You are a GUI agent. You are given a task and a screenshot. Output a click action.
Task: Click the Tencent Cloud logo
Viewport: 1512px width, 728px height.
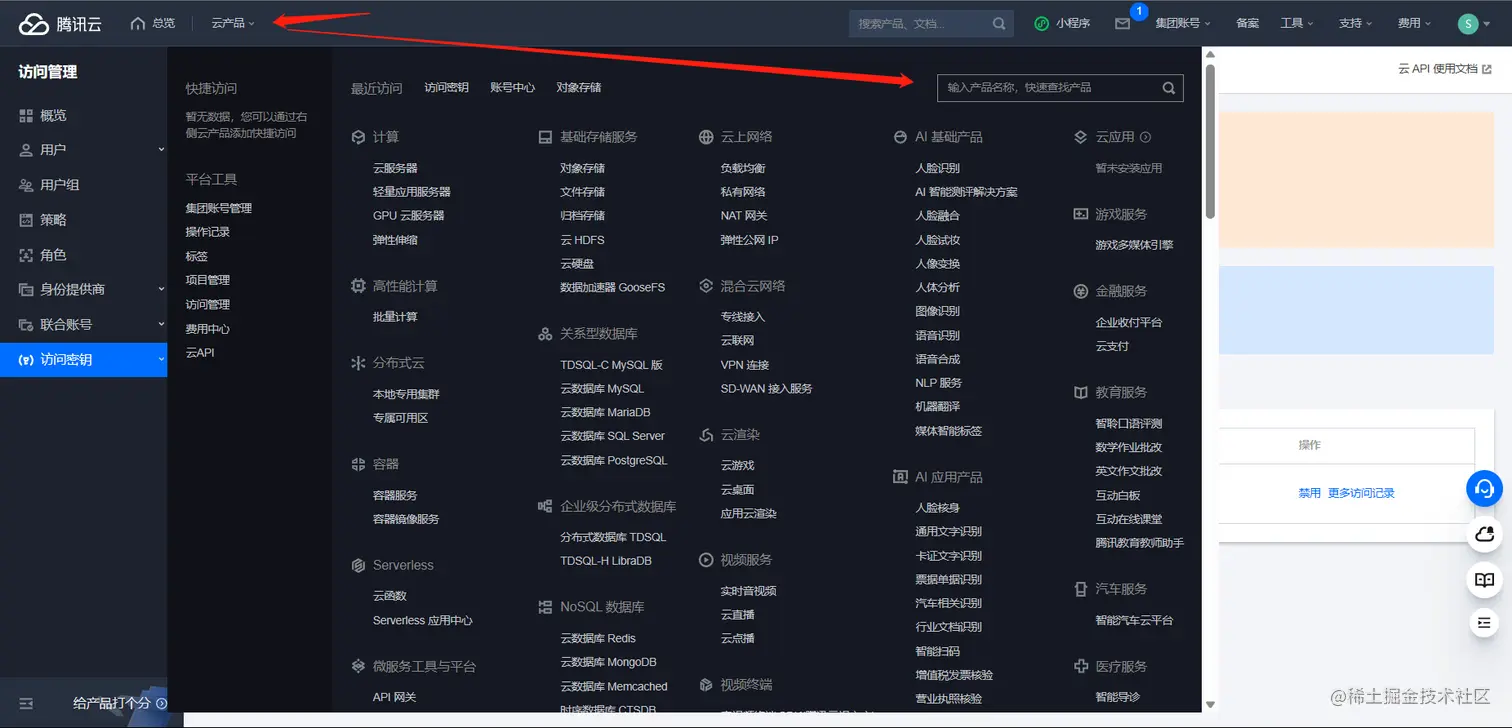[x=60, y=23]
